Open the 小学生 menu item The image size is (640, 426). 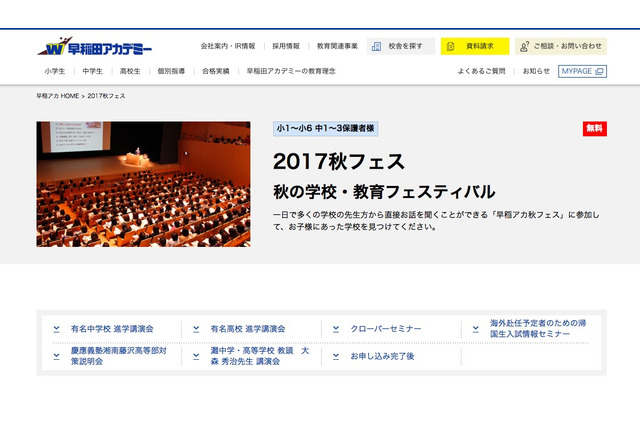pyautogui.click(x=55, y=71)
